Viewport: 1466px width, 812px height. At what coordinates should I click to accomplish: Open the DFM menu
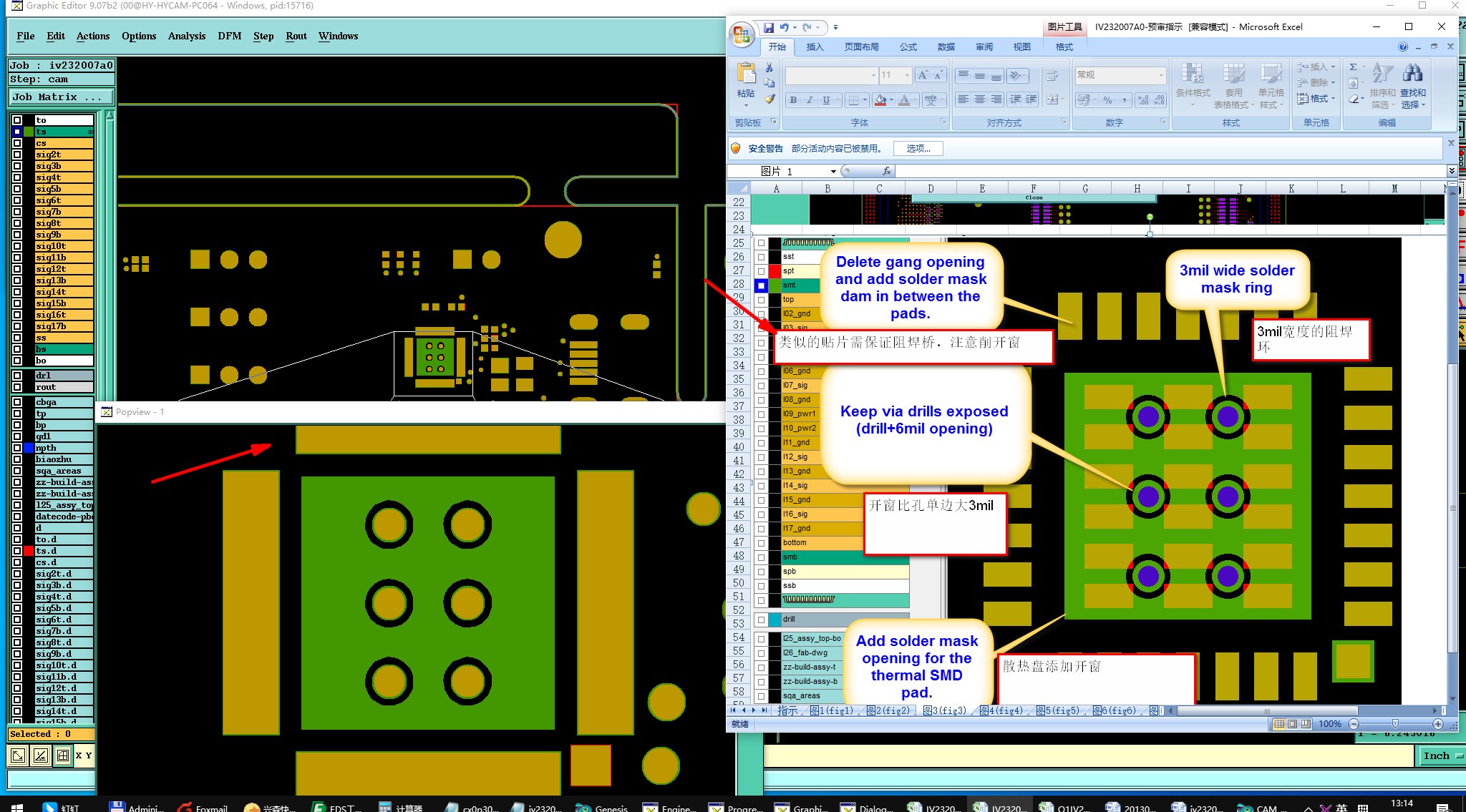pyautogui.click(x=229, y=36)
